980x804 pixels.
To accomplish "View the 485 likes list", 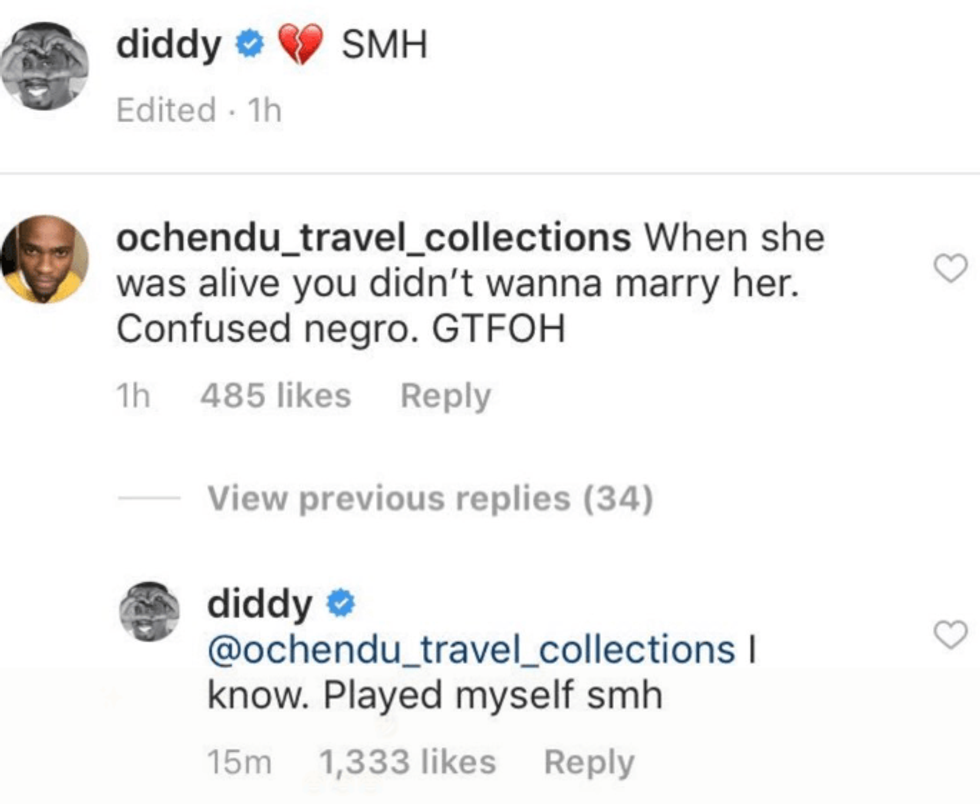I will click(x=275, y=396).
